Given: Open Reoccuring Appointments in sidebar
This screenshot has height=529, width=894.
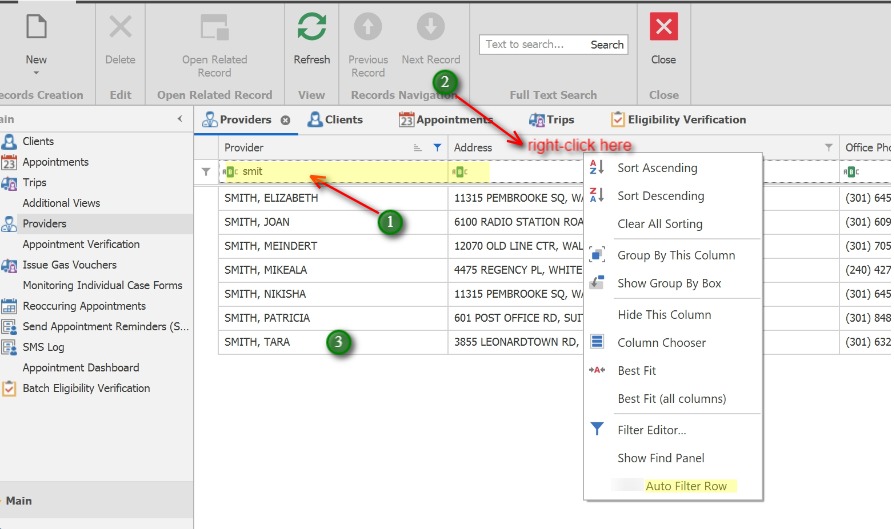Looking at the screenshot, I should point(84,306).
